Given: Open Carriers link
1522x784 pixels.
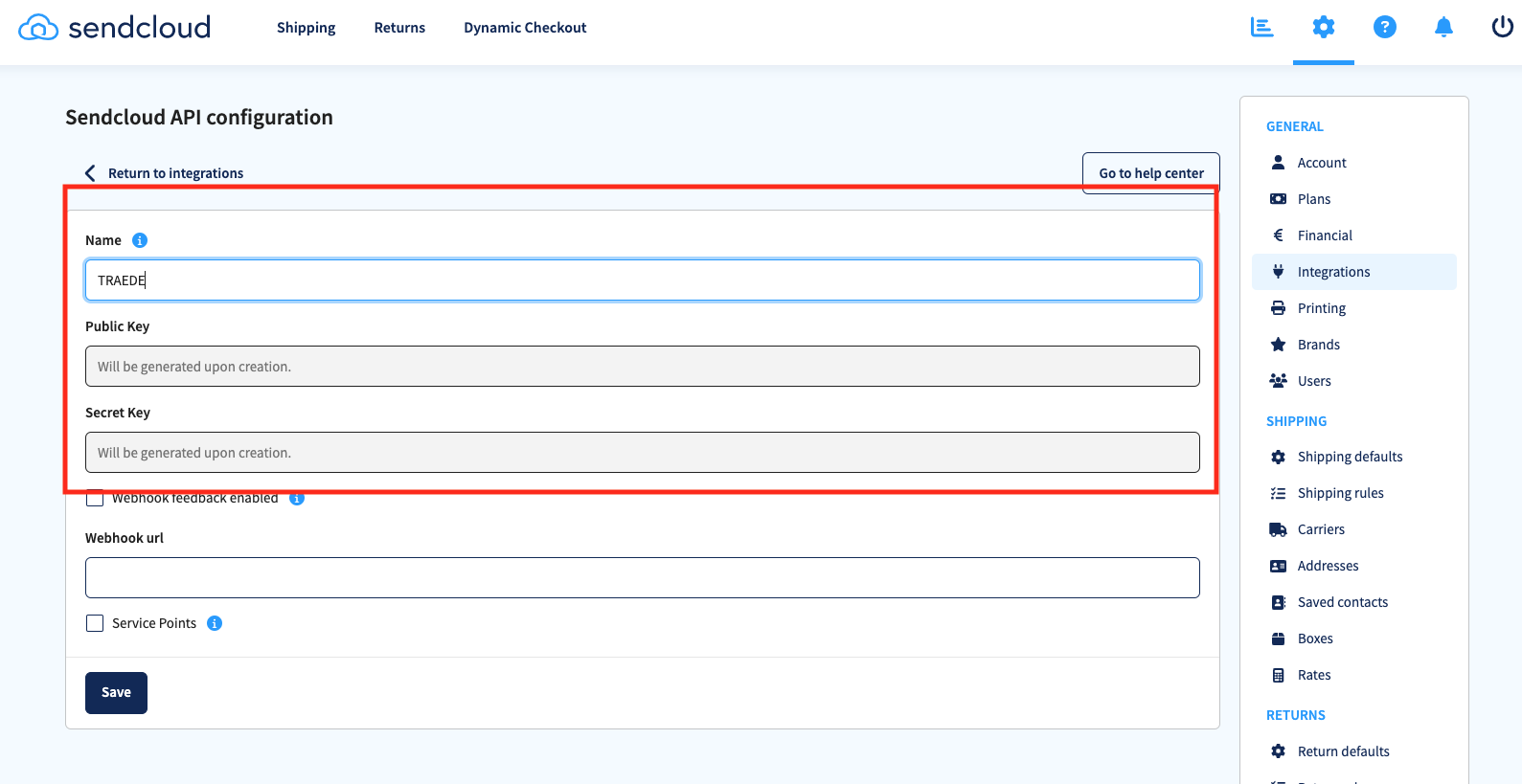Looking at the screenshot, I should point(1321,529).
